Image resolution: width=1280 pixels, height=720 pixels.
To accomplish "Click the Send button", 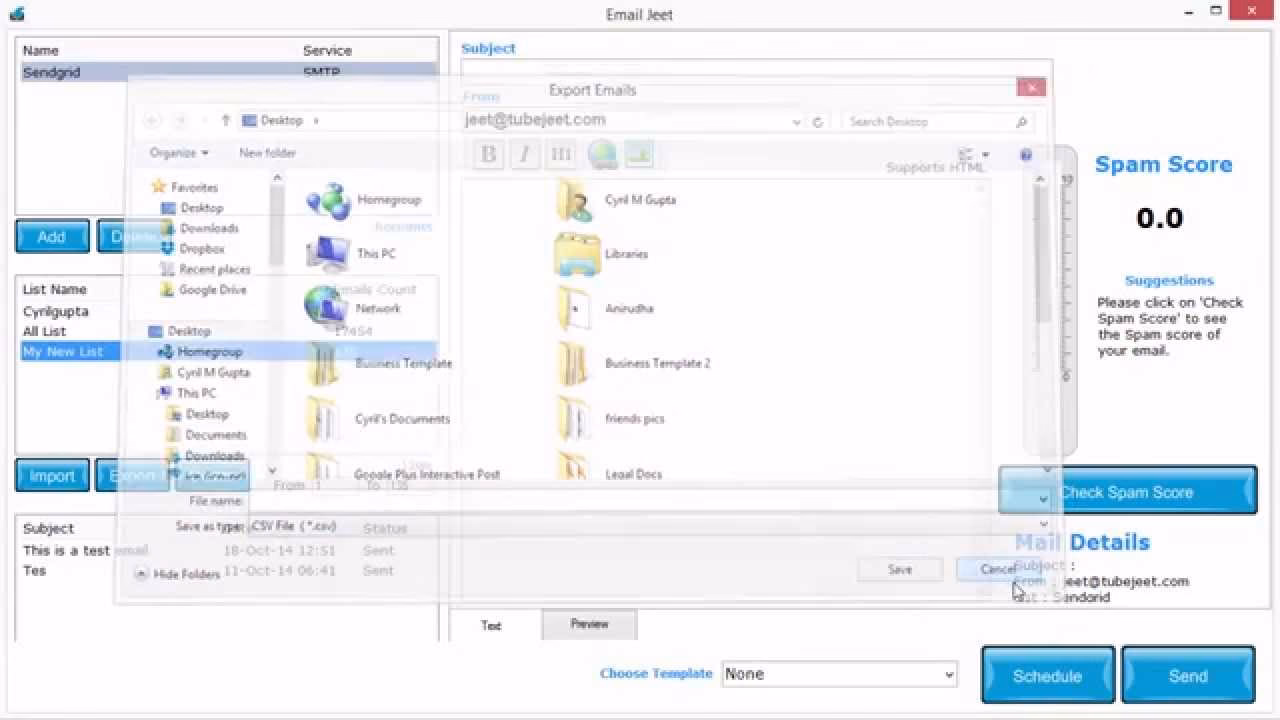I will click(x=1188, y=676).
